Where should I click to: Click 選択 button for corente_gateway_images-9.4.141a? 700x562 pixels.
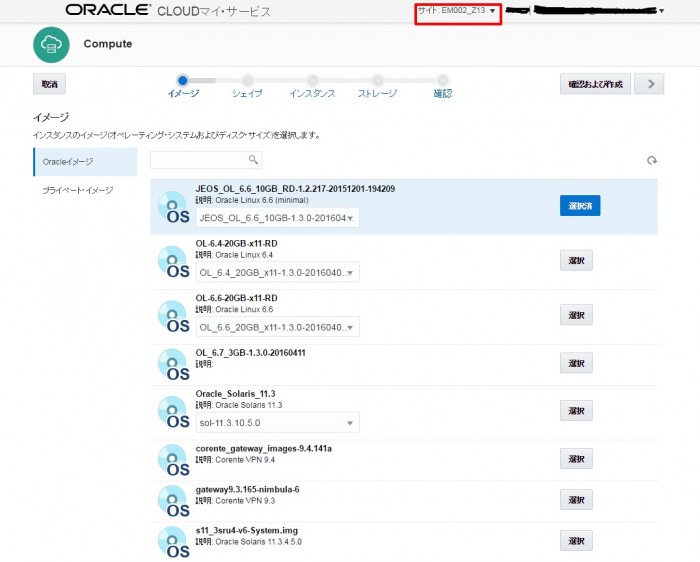tap(576, 459)
